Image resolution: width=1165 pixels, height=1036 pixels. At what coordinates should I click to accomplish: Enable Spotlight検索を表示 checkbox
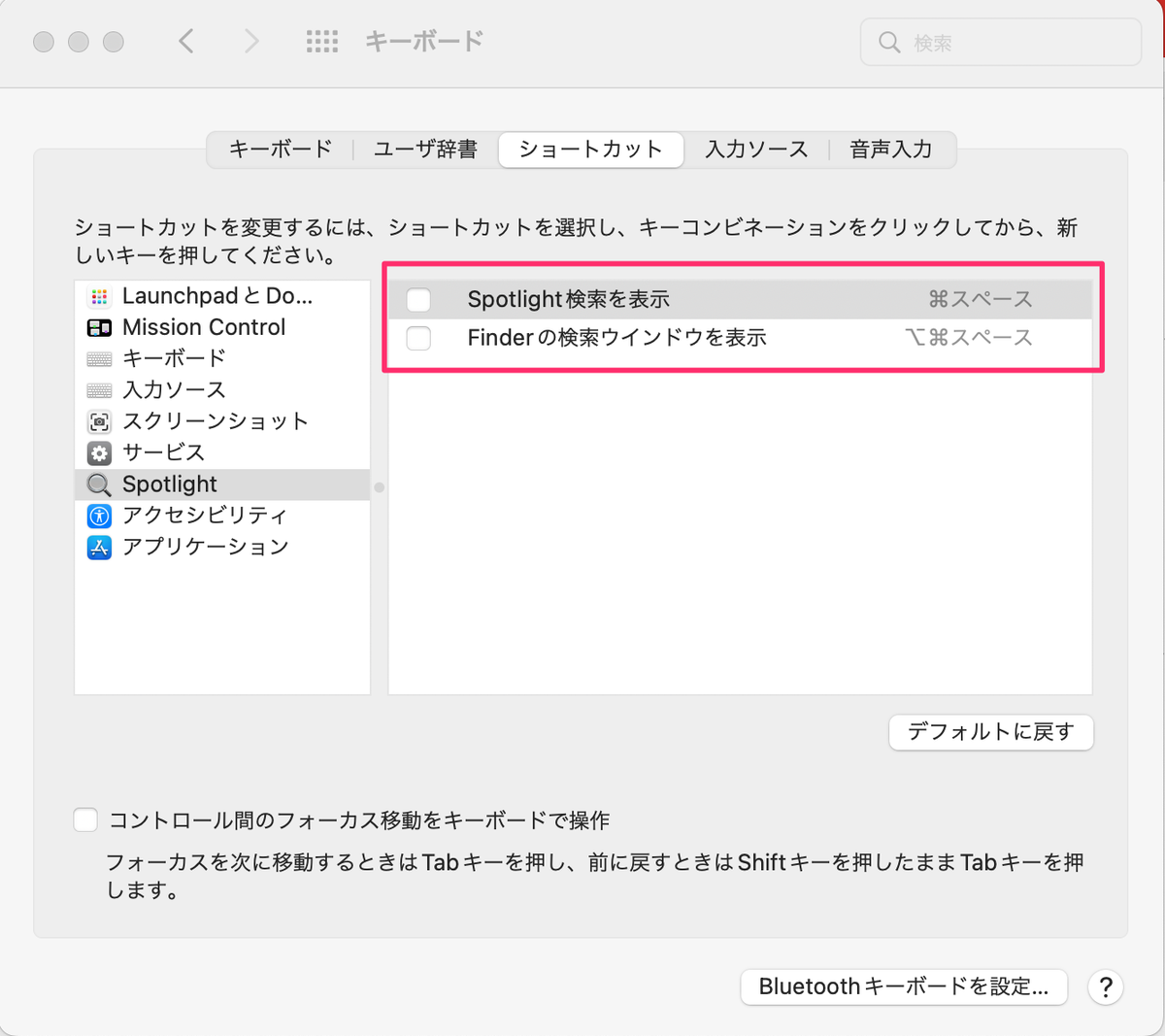(418, 300)
